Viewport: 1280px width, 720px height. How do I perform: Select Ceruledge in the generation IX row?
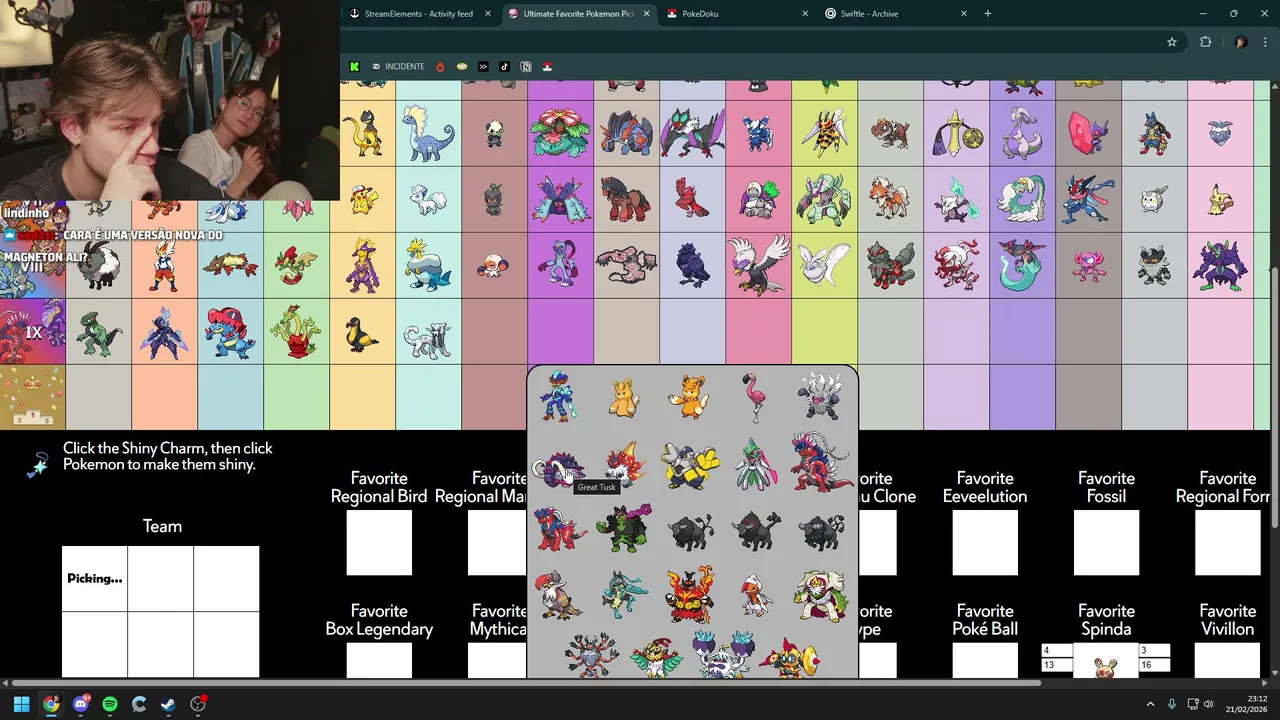164,331
